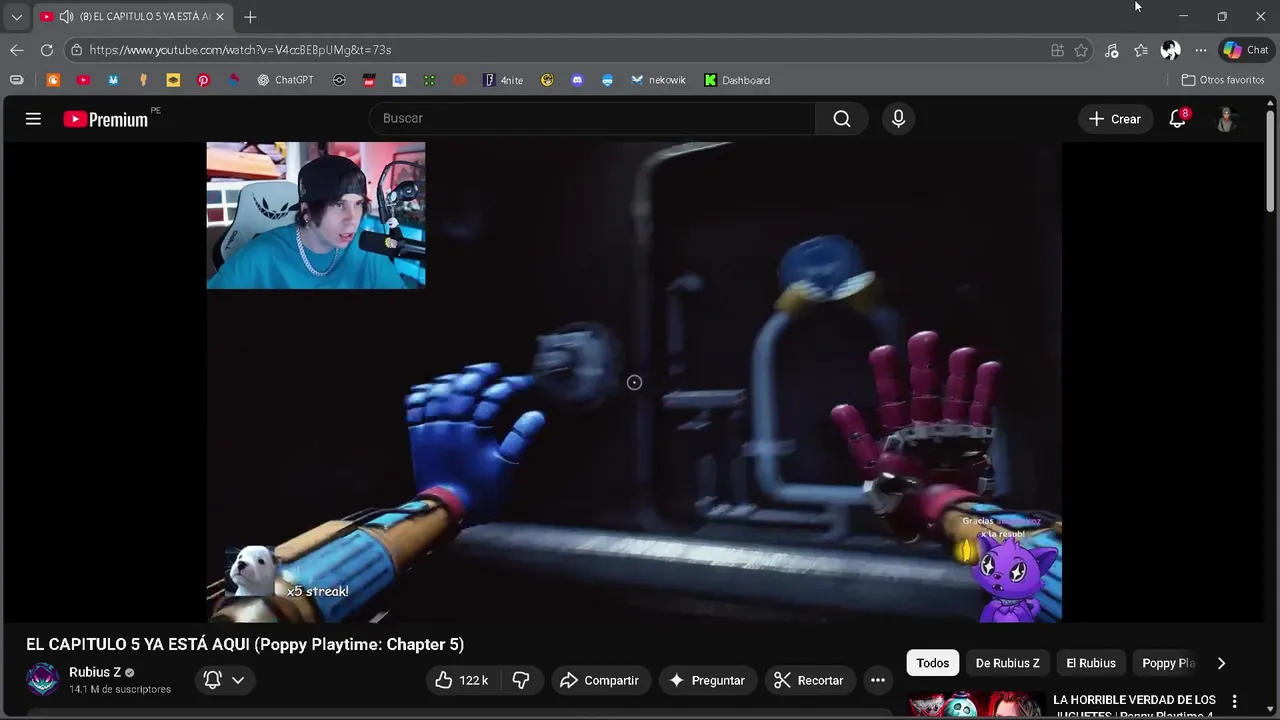Open the Copilot Chat button
Viewport: 1280px width, 720px height.
point(1246,50)
